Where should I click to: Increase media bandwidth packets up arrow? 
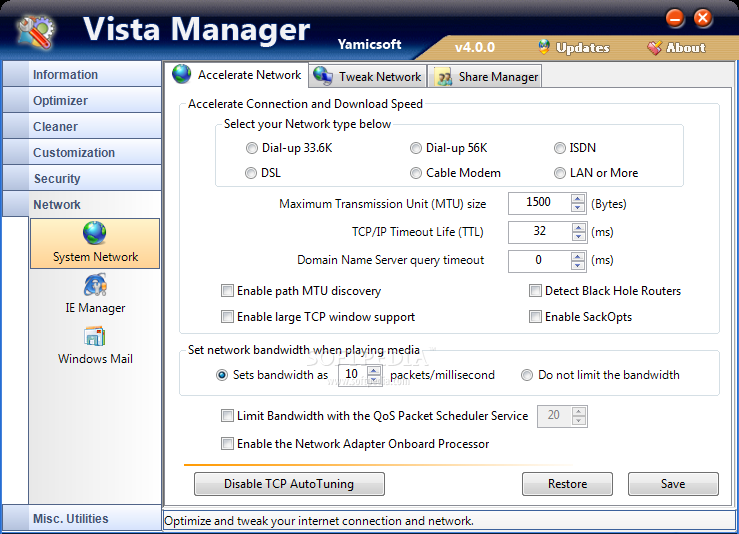point(374,371)
